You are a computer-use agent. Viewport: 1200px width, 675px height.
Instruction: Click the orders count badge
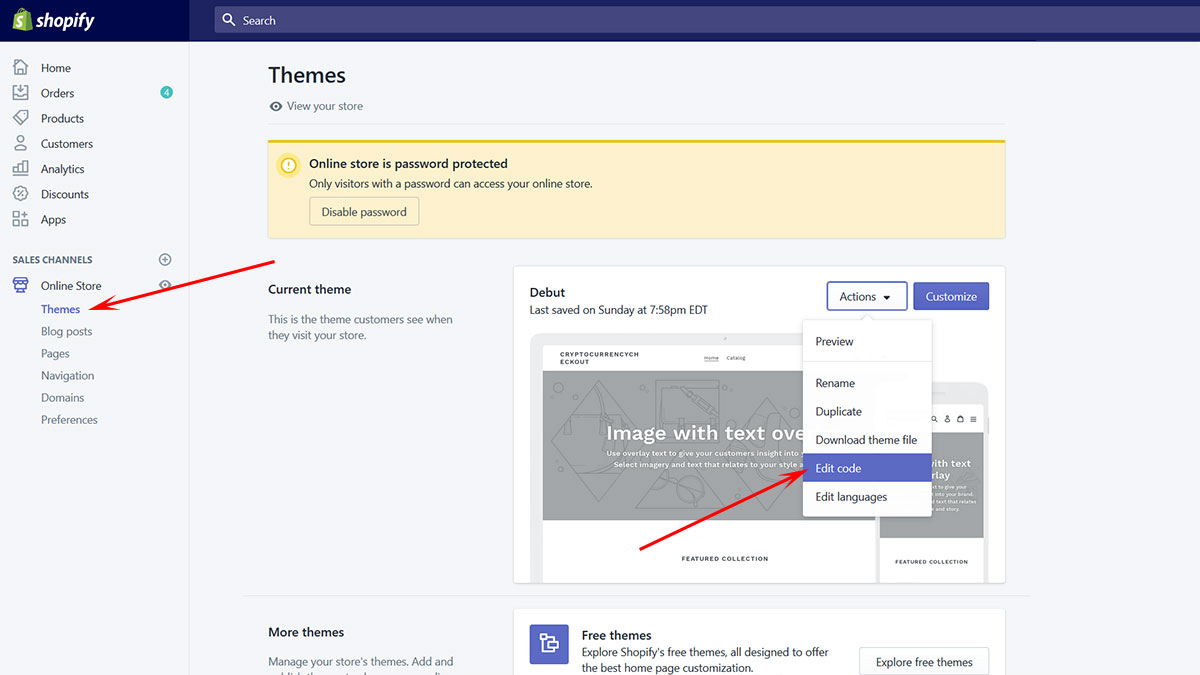pyautogui.click(x=166, y=93)
